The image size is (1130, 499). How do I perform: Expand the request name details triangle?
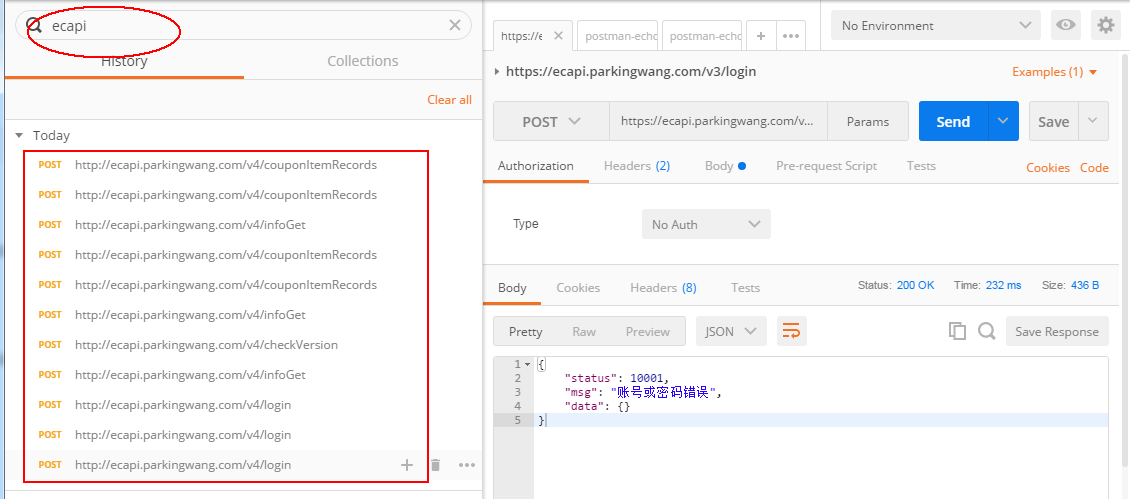point(497,71)
